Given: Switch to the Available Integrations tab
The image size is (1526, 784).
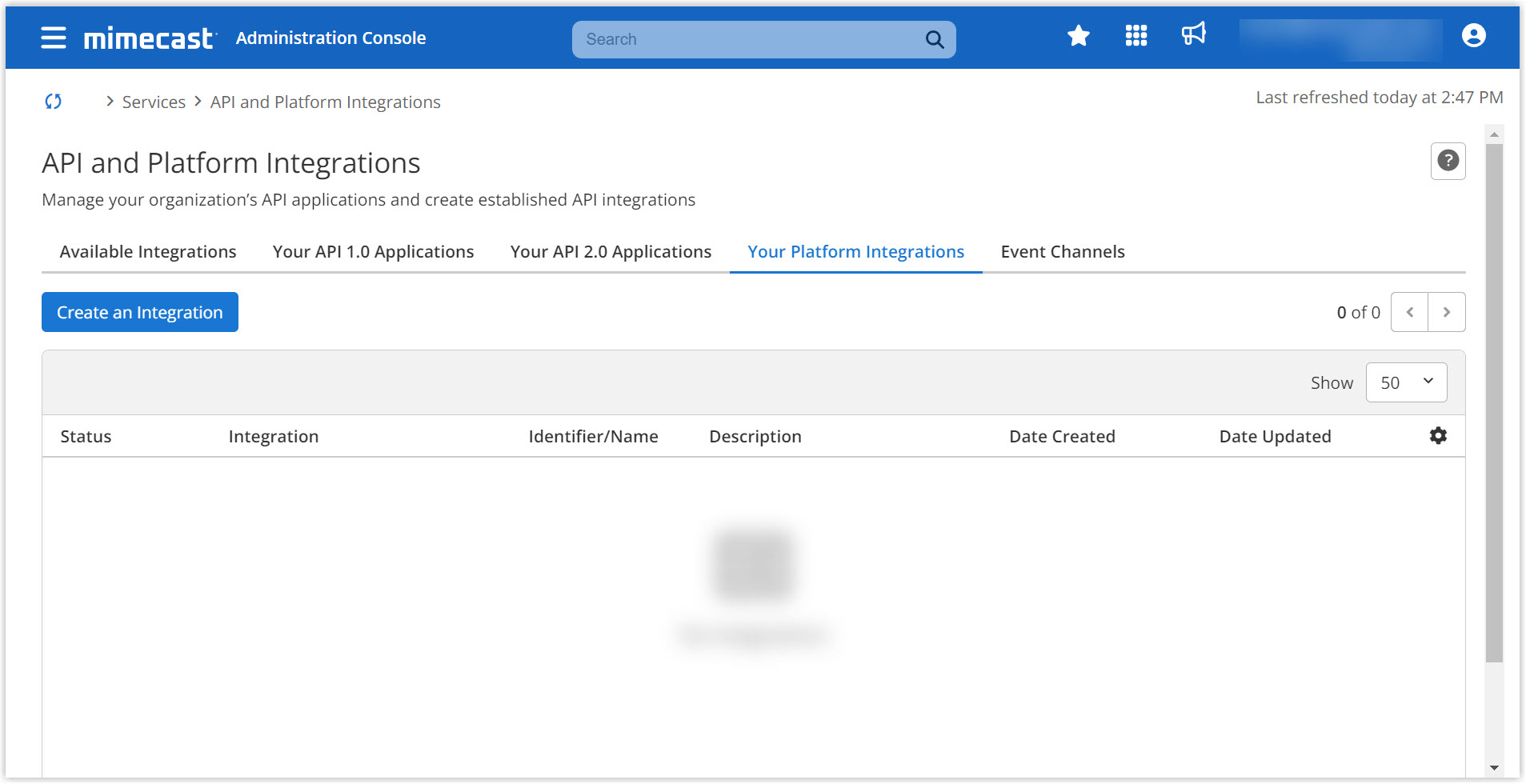Looking at the screenshot, I should point(146,251).
